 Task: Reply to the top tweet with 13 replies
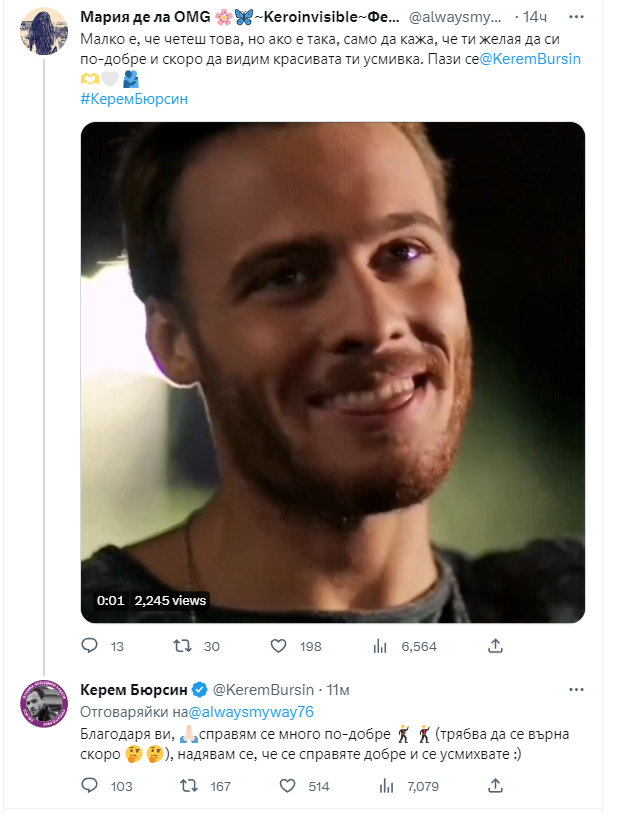89,647
